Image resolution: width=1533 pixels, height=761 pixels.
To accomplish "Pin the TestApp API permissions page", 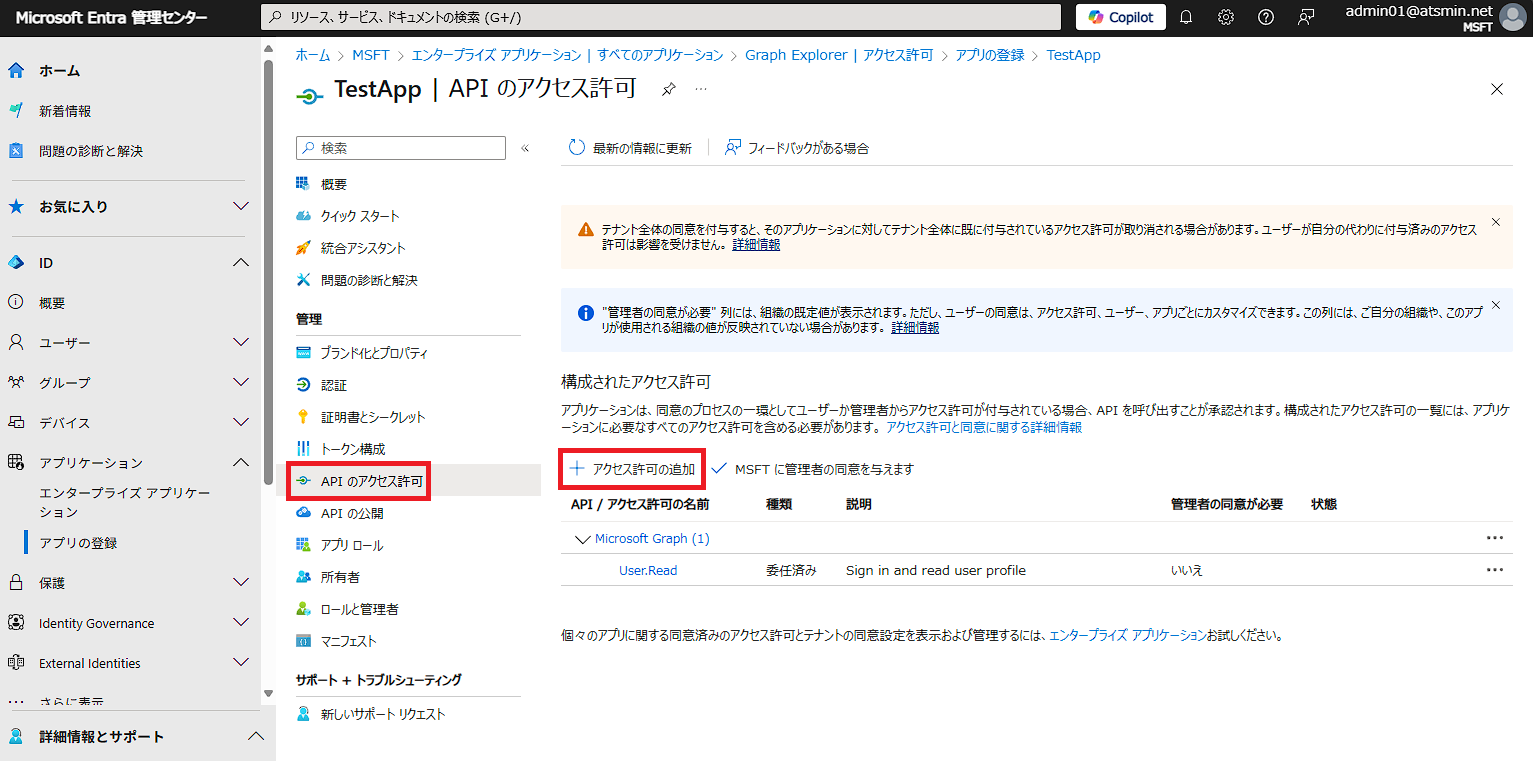I will (668, 88).
